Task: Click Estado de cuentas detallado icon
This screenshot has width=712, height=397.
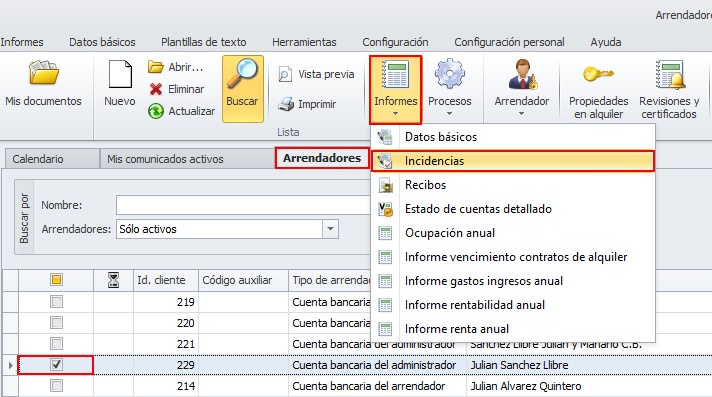Action: [385, 209]
